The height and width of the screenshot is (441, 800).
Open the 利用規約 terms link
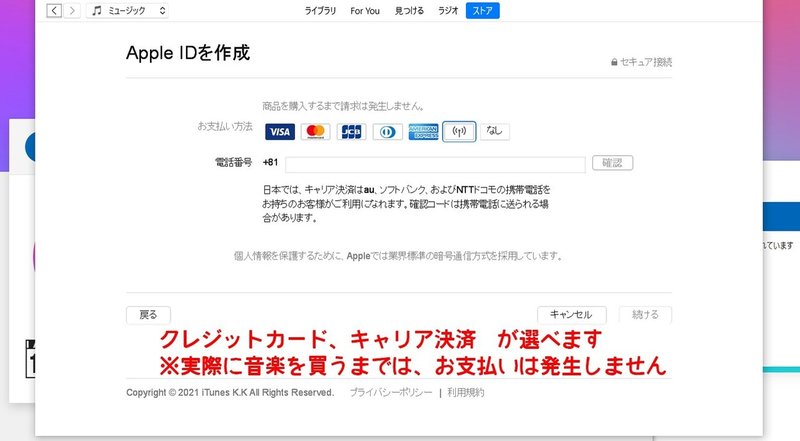(466, 393)
